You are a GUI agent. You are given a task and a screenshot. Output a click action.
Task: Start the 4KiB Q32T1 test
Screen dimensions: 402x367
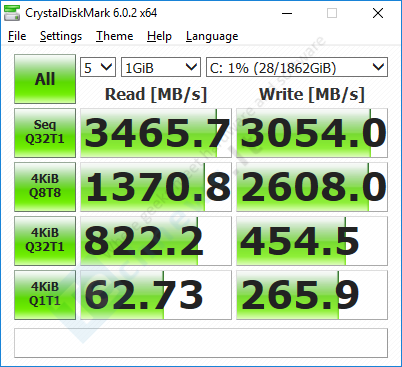click(45, 241)
